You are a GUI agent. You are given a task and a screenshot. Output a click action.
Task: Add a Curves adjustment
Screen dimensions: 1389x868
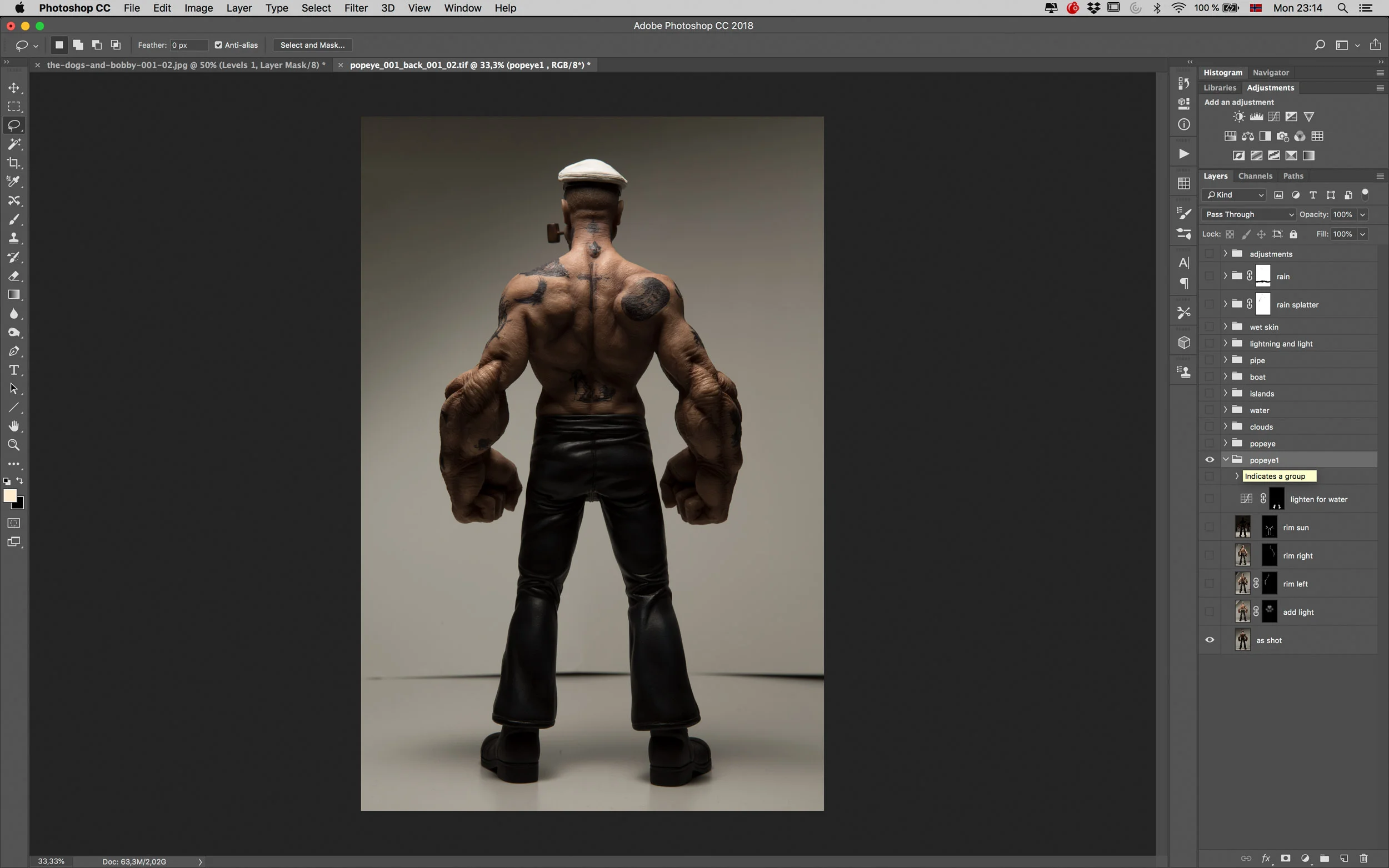[x=1273, y=117]
